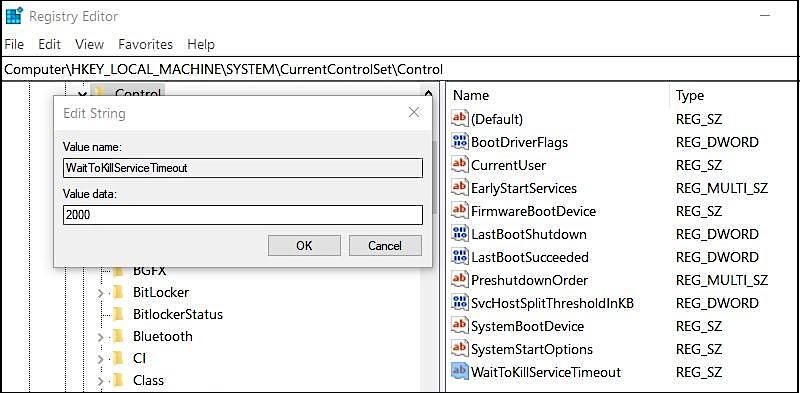The width and height of the screenshot is (800, 393).
Task: Select the LastBootShutdown value name
Action: [x=529, y=234]
